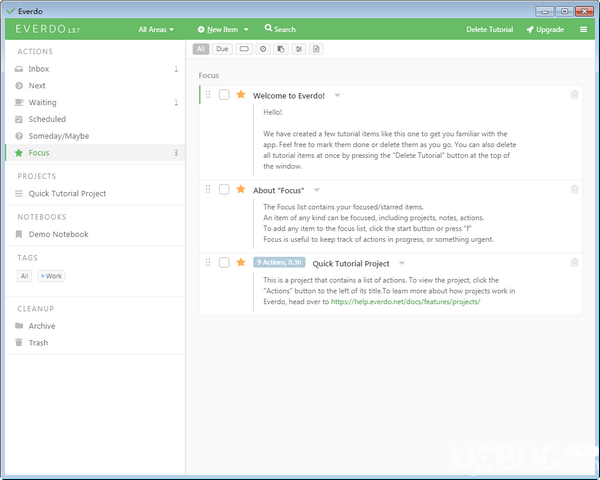Collapse the Quick Tutorial Project item arrow
This screenshot has width=600, height=480.
(x=401, y=263)
